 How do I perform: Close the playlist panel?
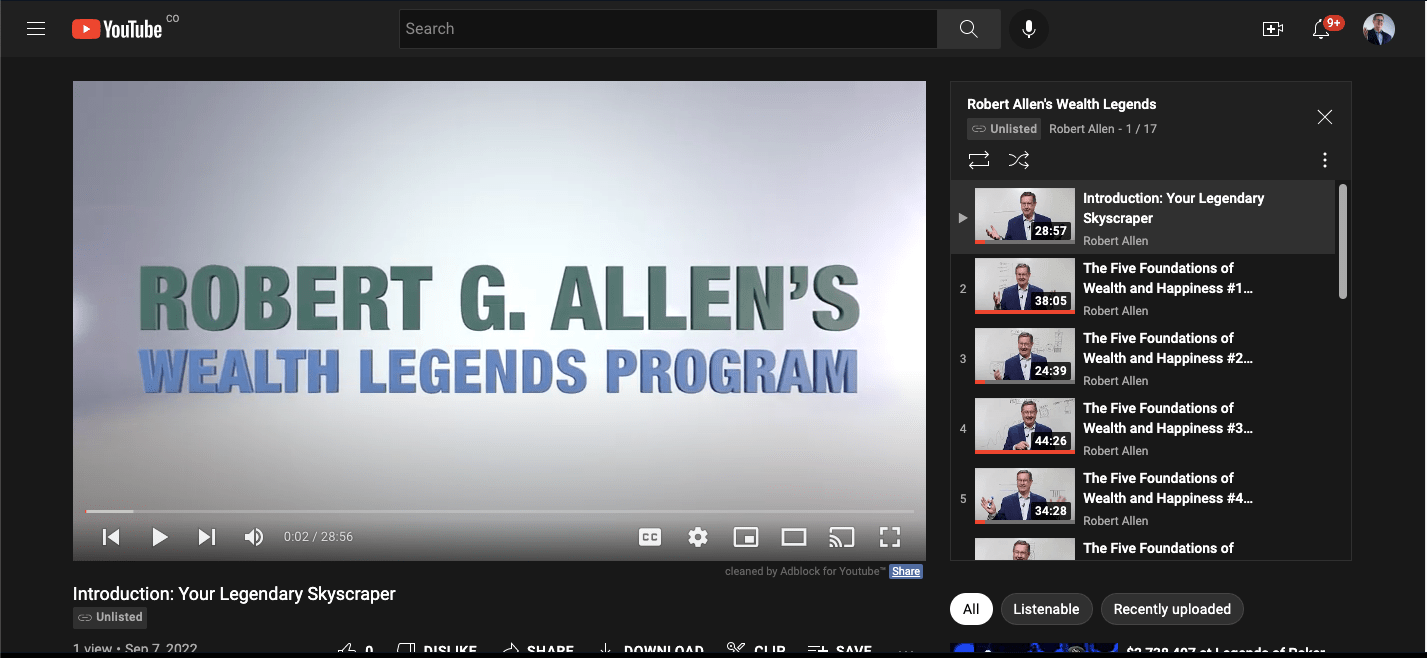coord(1325,117)
